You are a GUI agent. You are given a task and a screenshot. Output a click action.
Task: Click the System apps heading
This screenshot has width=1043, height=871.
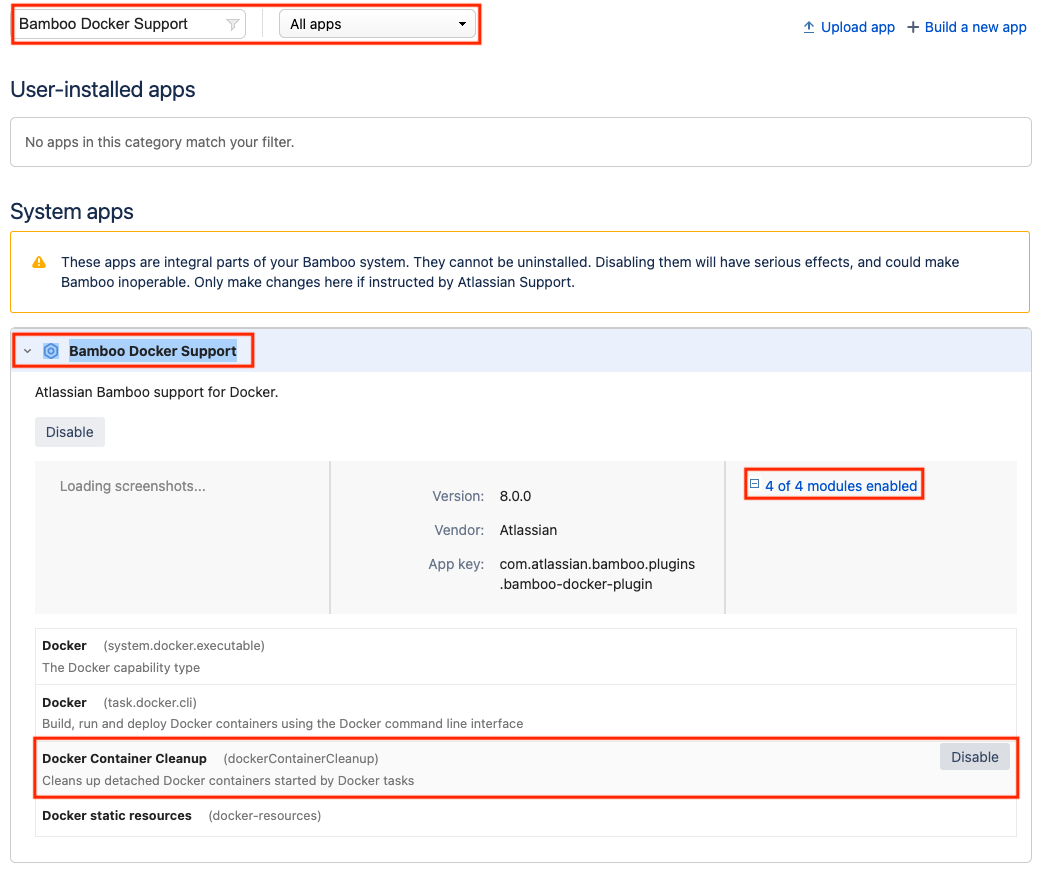click(x=72, y=212)
